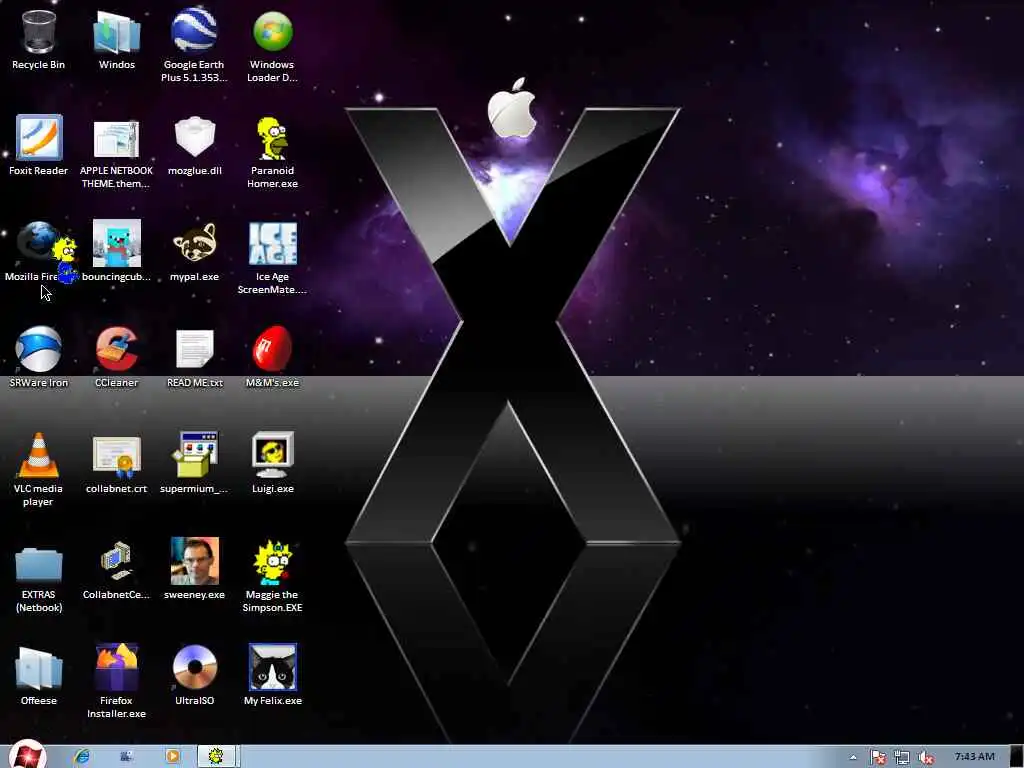1024x768 pixels.
Task: Select the Windos folder icon
Action: (x=116, y=31)
